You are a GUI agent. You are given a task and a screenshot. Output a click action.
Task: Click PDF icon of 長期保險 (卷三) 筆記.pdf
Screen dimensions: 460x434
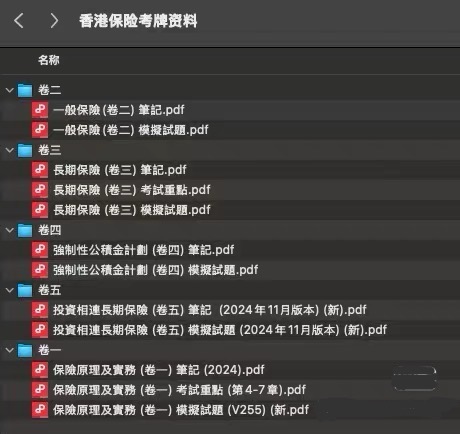click(x=40, y=170)
